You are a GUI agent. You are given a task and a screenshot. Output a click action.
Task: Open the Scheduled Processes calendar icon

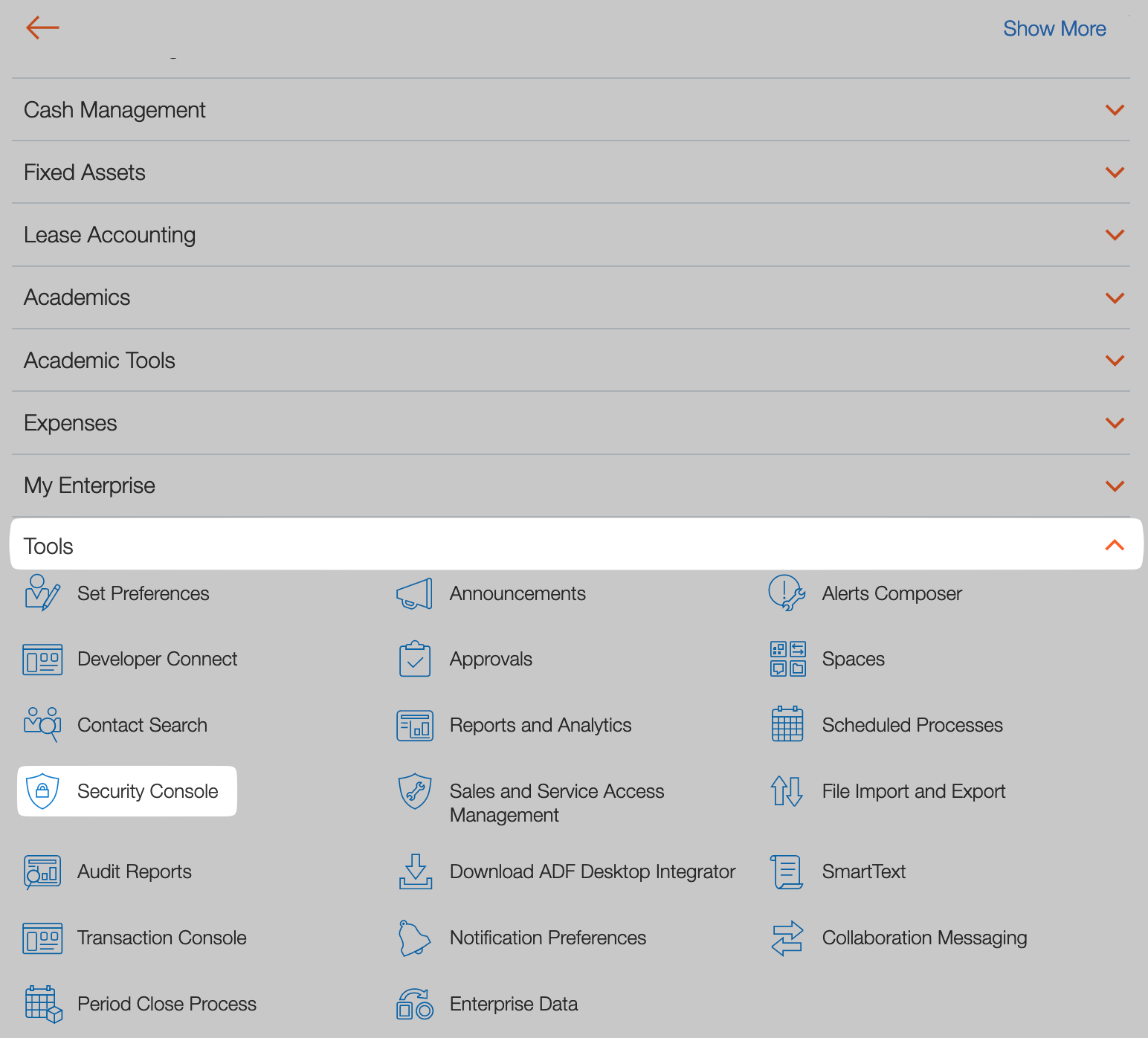(787, 724)
